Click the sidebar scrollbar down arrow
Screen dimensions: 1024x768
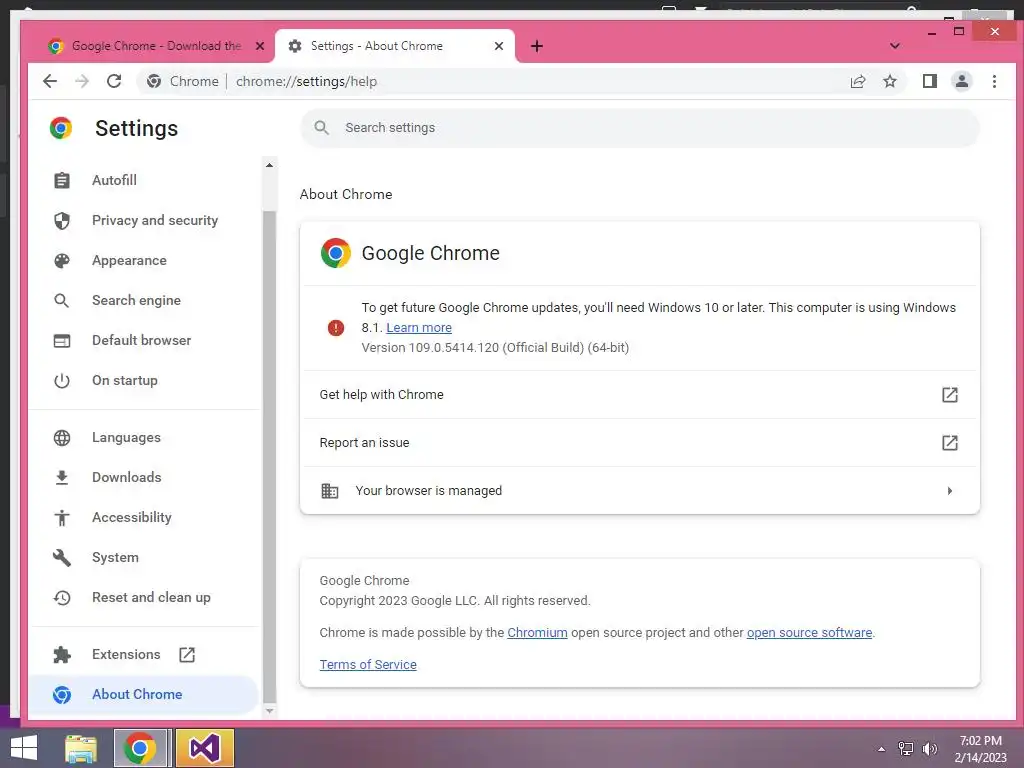pyautogui.click(x=269, y=711)
